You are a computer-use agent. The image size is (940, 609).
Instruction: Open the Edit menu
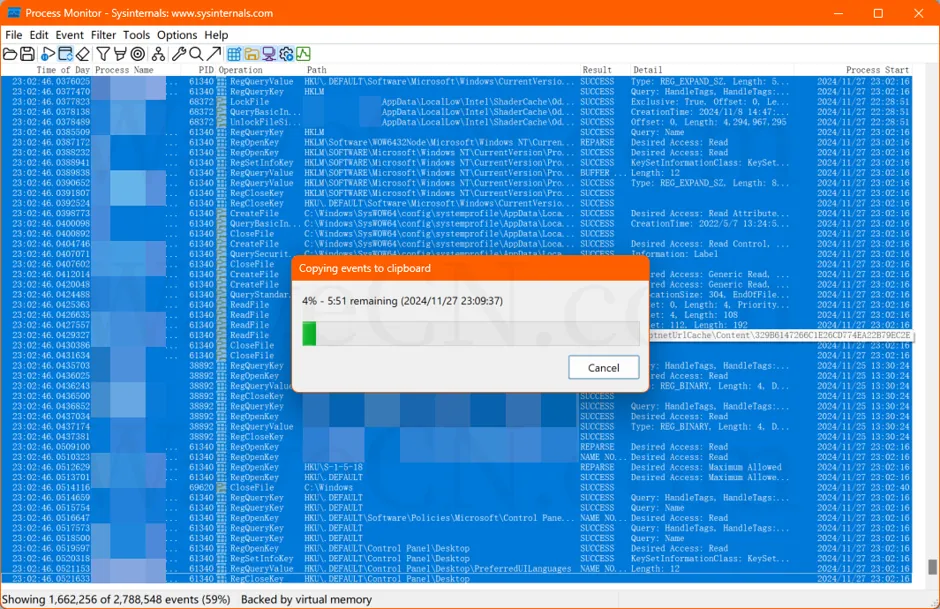click(39, 35)
